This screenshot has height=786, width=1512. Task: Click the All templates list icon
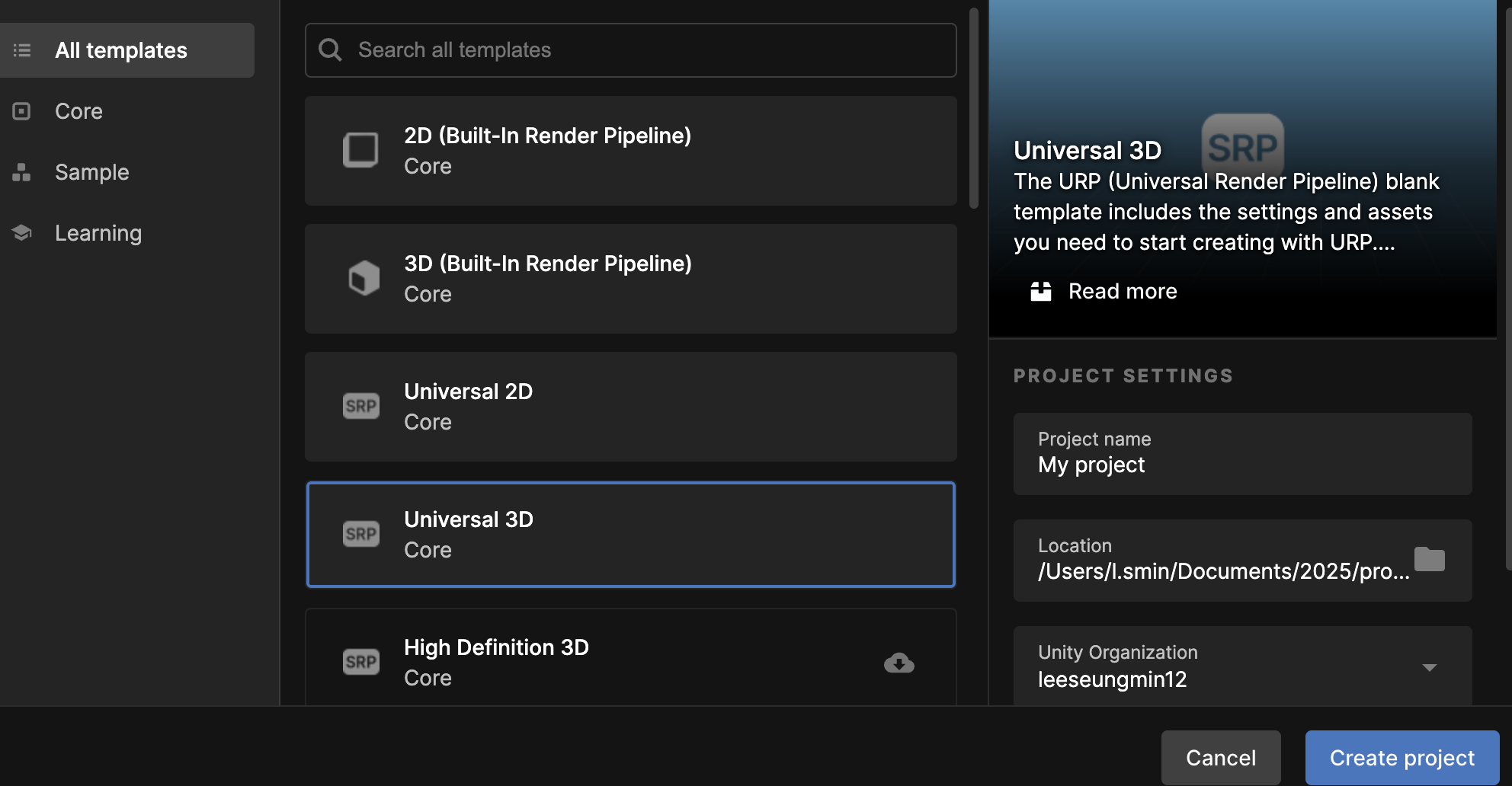point(22,50)
